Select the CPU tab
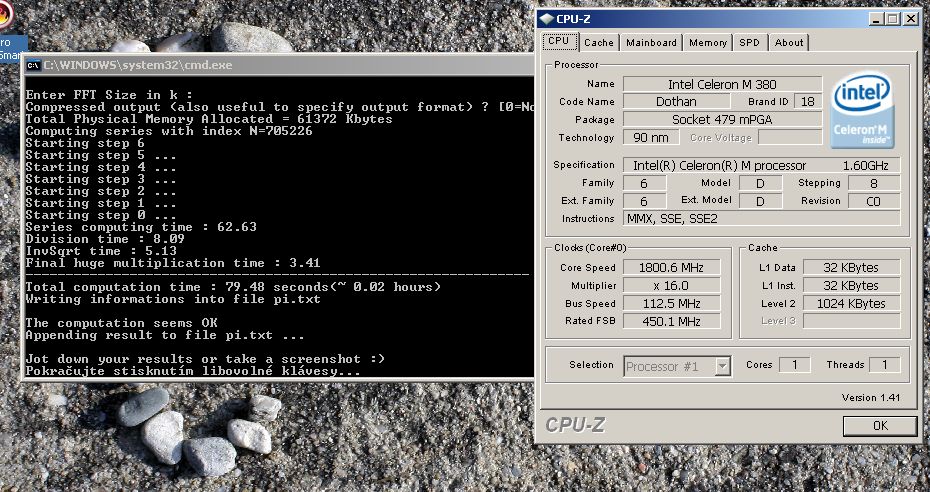This screenshot has height=492, width=930. 559,41
